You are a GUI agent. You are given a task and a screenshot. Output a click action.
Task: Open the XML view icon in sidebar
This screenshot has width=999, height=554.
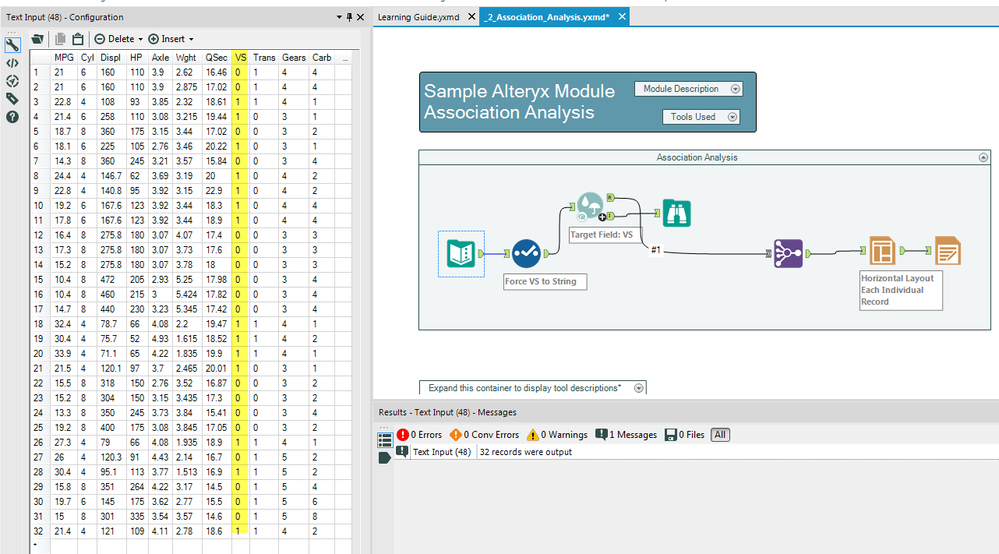coord(12,63)
